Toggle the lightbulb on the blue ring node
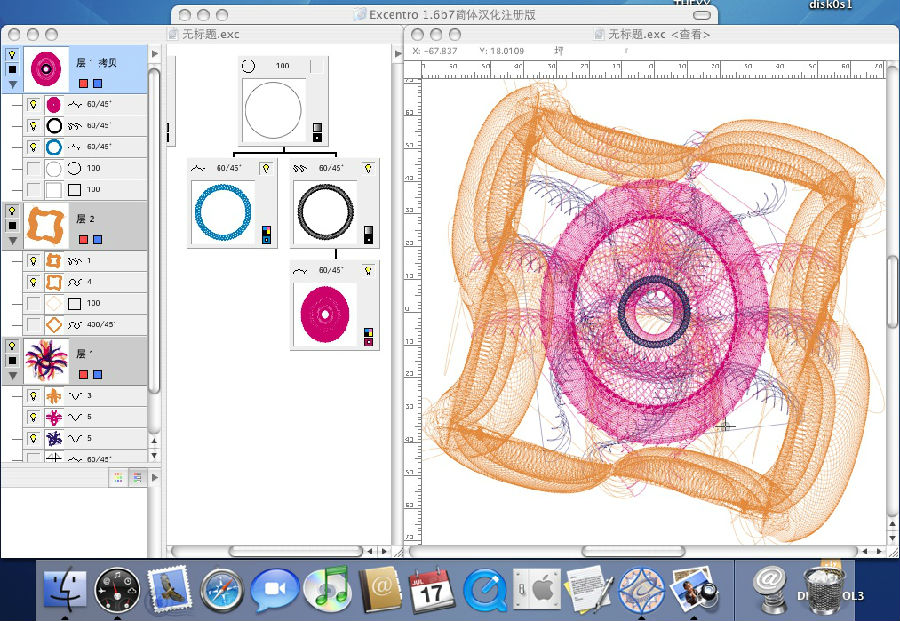Viewport: 900px width, 621px height. (x=266, y=168)
